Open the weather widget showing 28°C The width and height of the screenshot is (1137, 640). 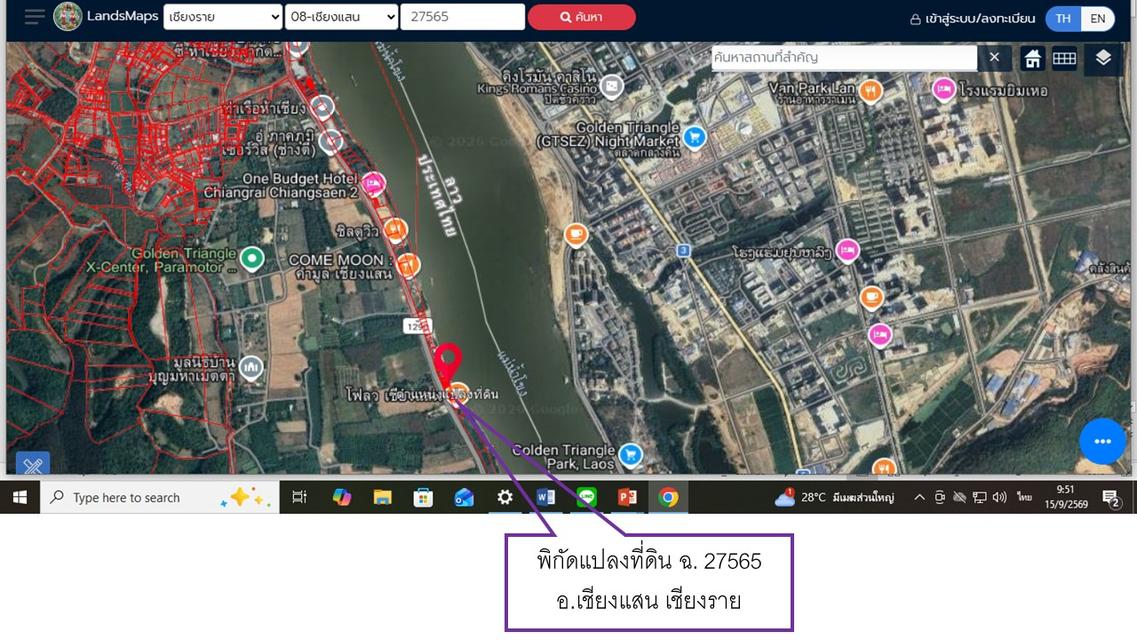[x=835, y=497]
